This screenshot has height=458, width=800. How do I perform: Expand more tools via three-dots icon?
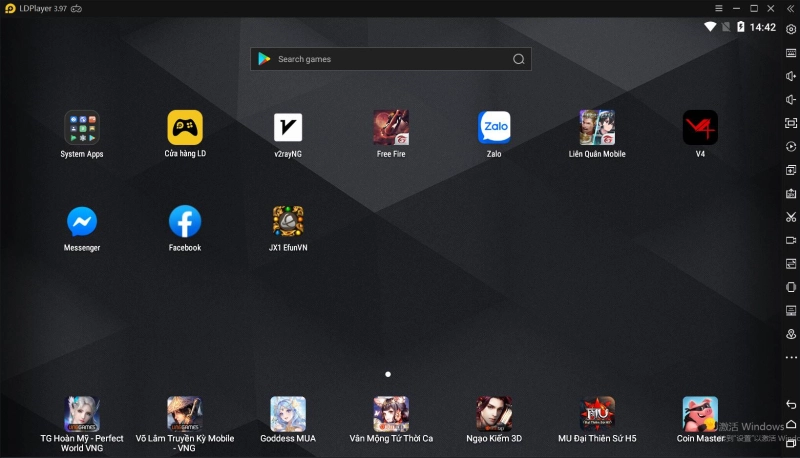(x=791, y=357)
